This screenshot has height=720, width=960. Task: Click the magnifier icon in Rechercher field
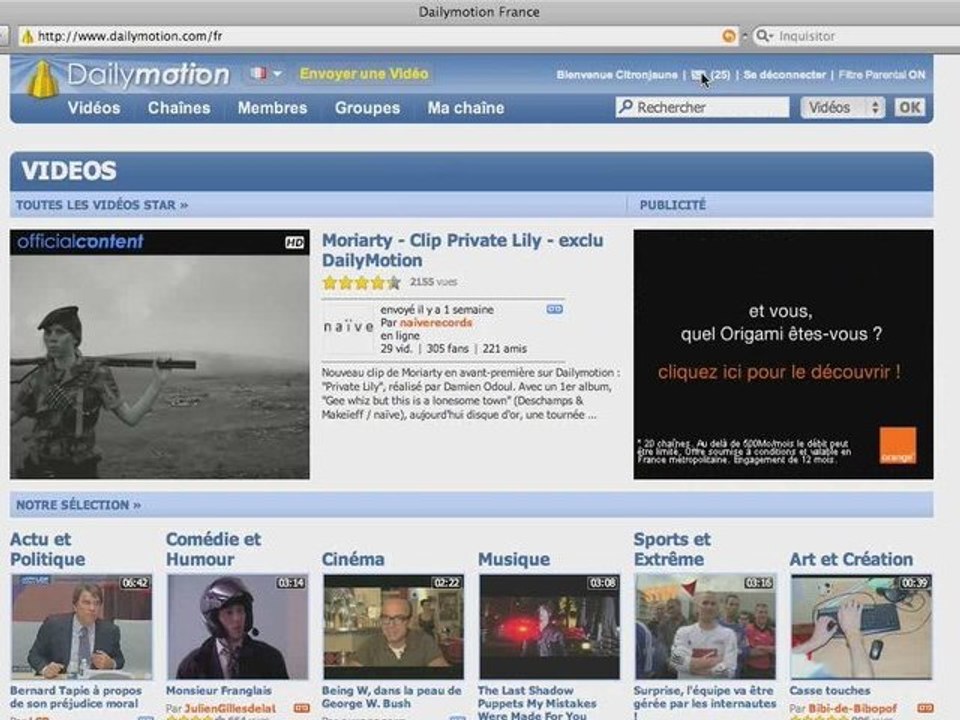pos(626,107)
